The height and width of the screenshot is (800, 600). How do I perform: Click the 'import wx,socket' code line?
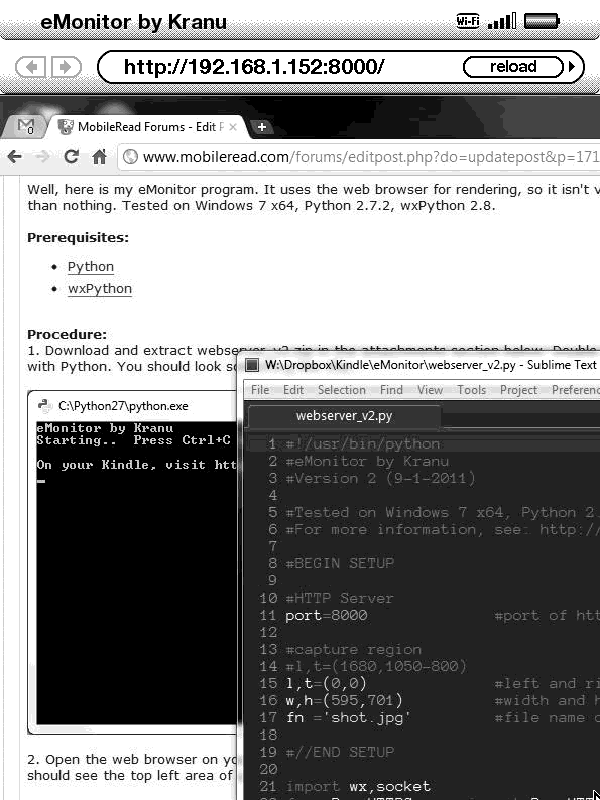[x=358, y=787]
